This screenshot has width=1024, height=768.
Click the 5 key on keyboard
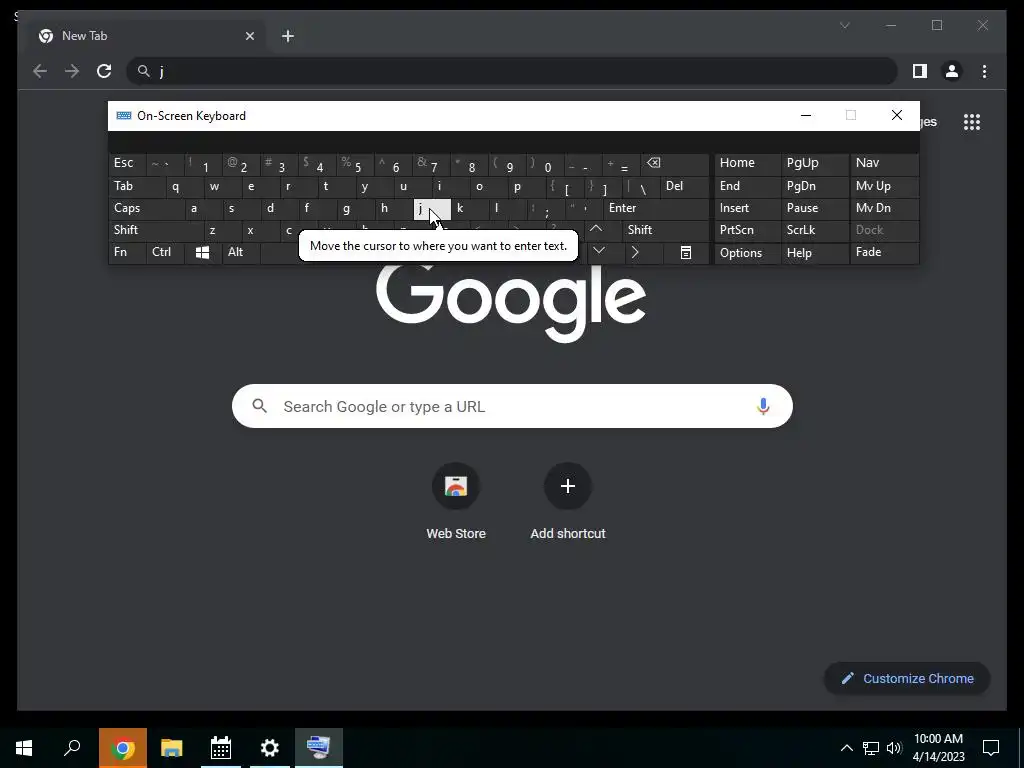355,164
